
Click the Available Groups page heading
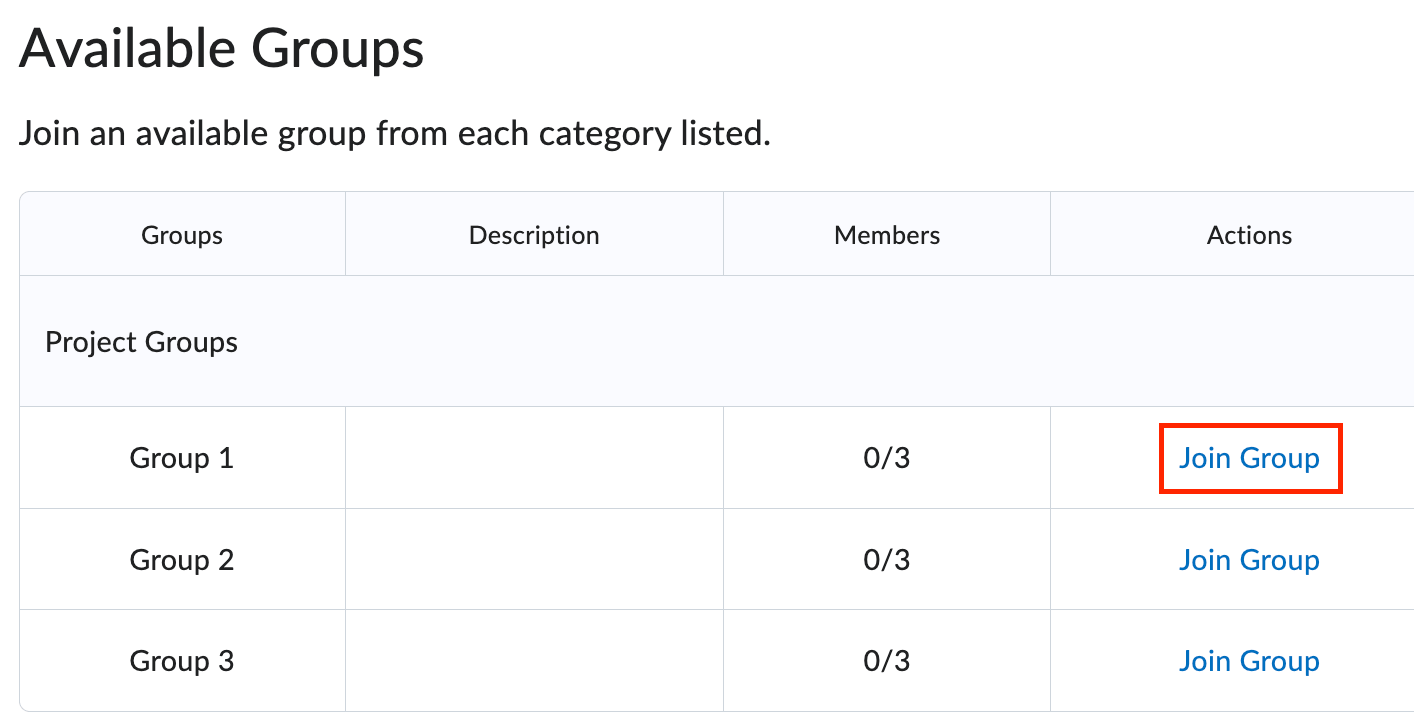click(x=221, y=47)
